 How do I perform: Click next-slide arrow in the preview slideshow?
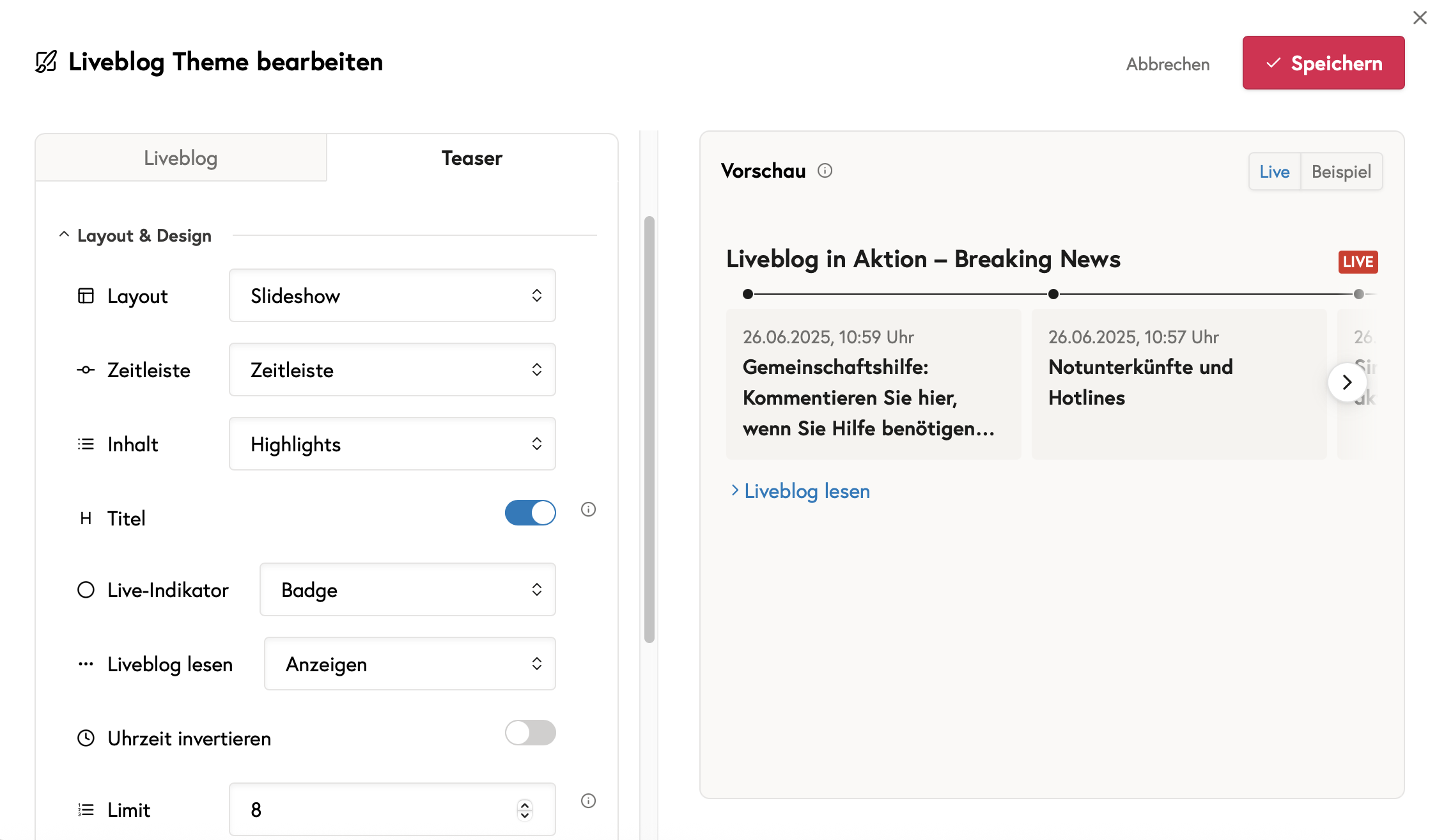point(1347,382)
